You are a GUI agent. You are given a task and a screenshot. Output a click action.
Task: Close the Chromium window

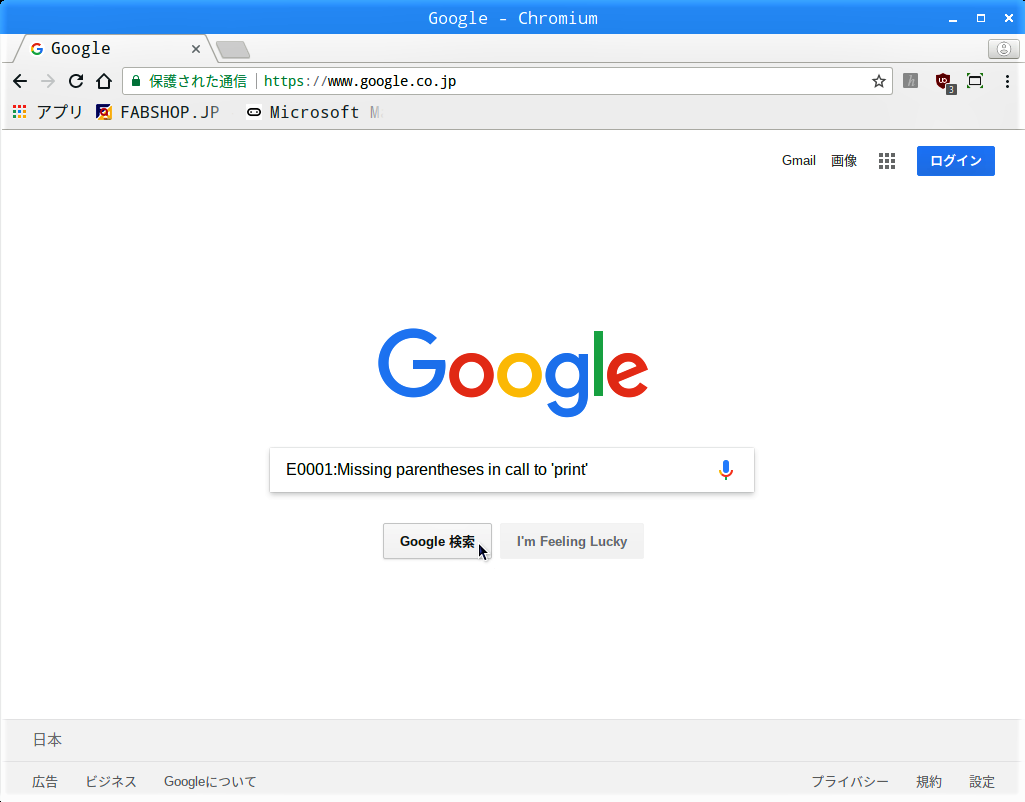pyautogui.click(x=1009, y=18)
